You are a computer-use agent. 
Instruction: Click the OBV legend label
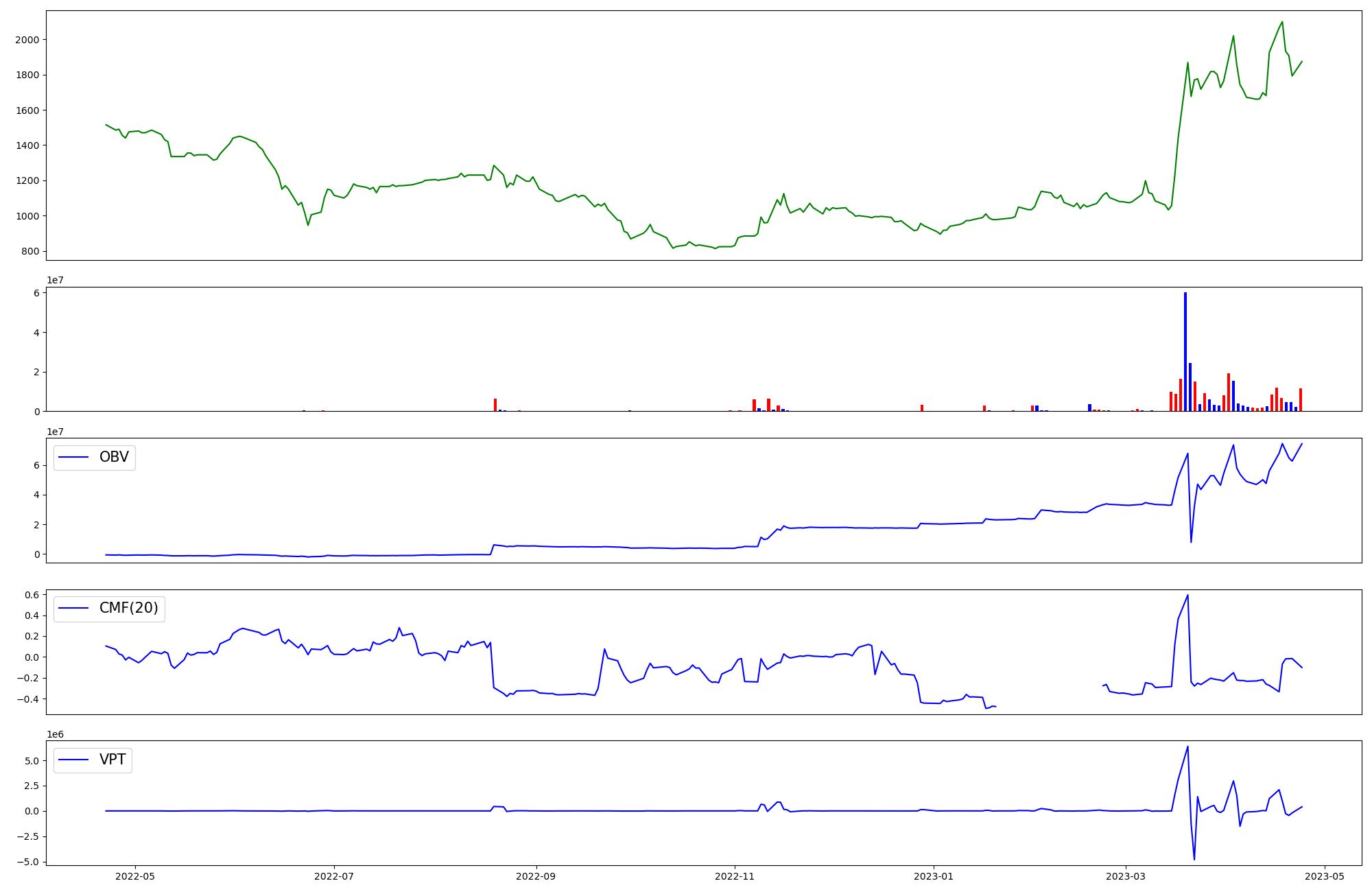(x=114, y=457)
